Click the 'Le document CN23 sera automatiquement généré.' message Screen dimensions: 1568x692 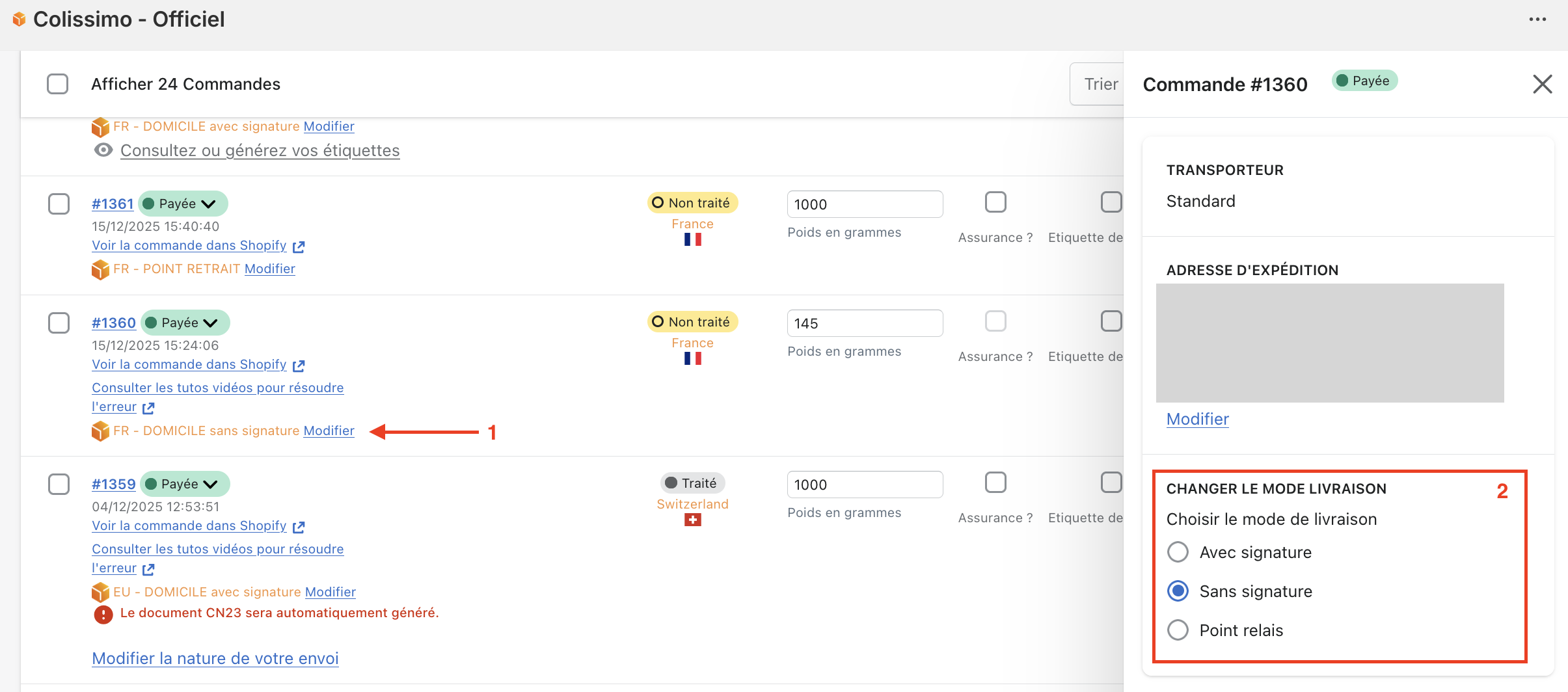pos(280,613)
